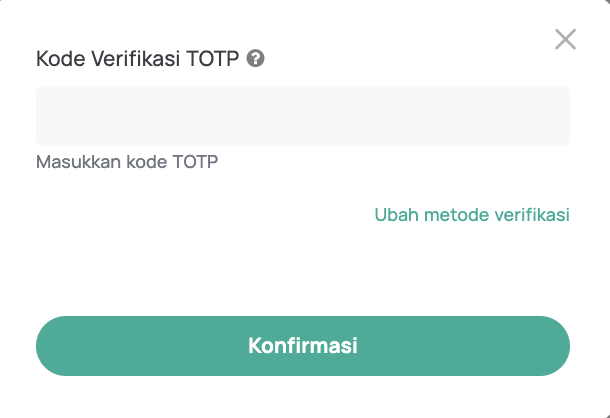Dismiss the dialog with the X icon
Screen dimensions: 610x418
click(x=565, y=39)
